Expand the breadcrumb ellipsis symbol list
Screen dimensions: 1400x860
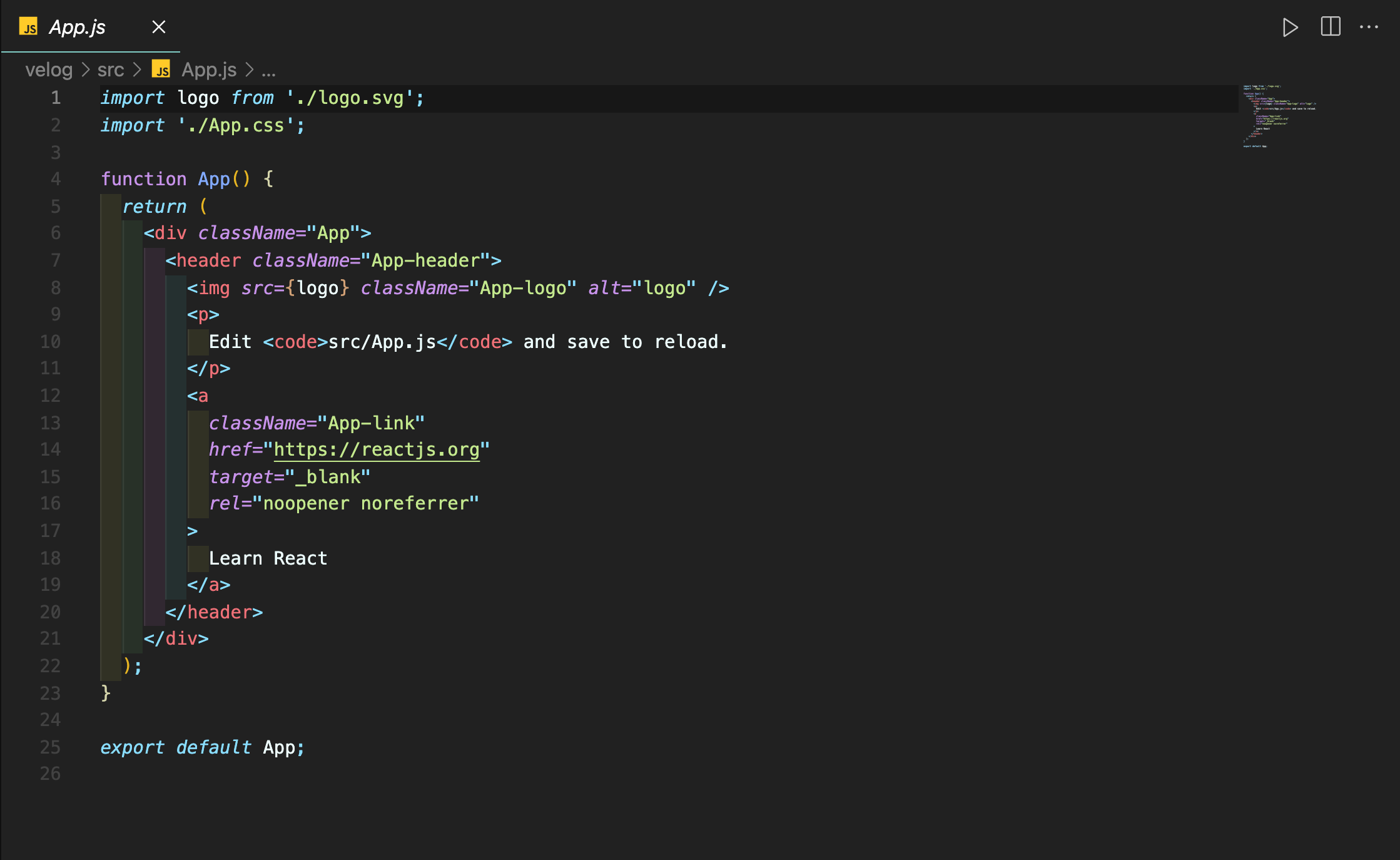(268, 71)
